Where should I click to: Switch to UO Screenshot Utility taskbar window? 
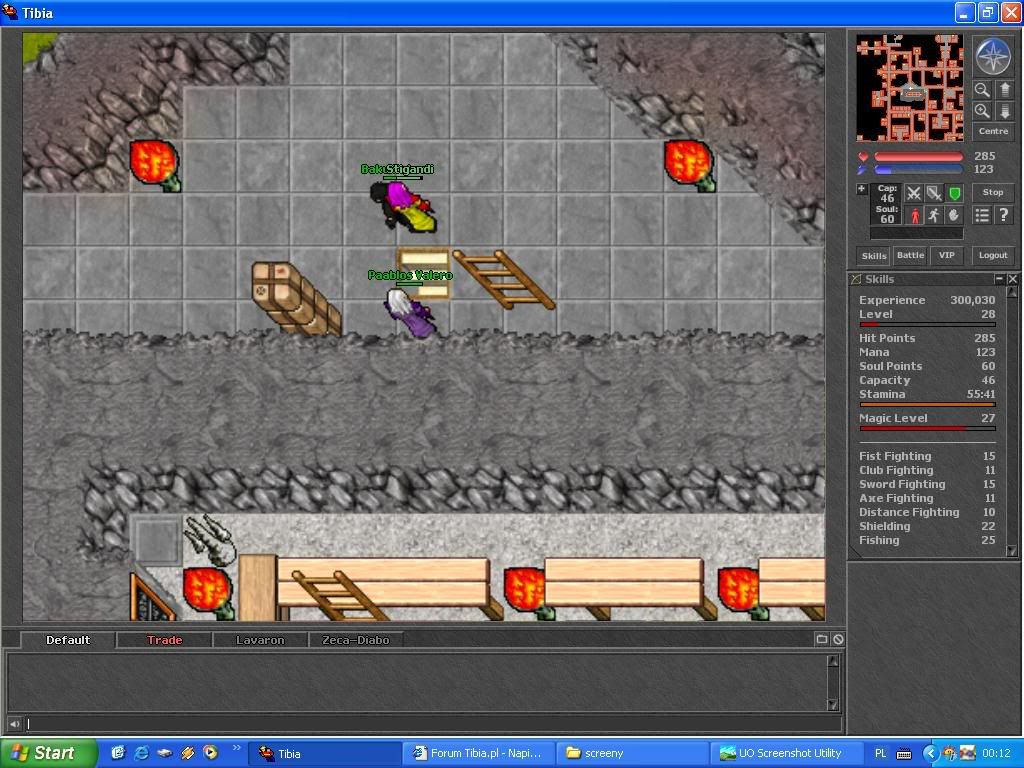pyautogui.click(x=784, y=753)
